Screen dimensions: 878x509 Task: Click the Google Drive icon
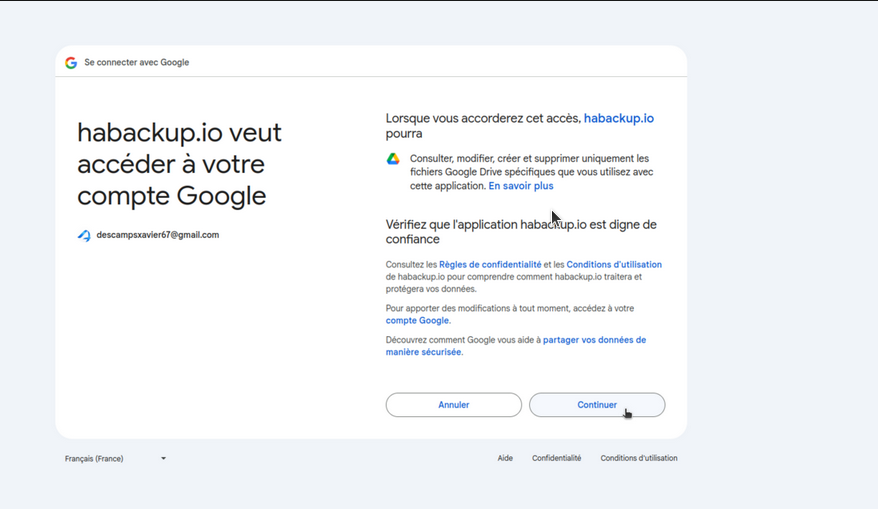393,159
